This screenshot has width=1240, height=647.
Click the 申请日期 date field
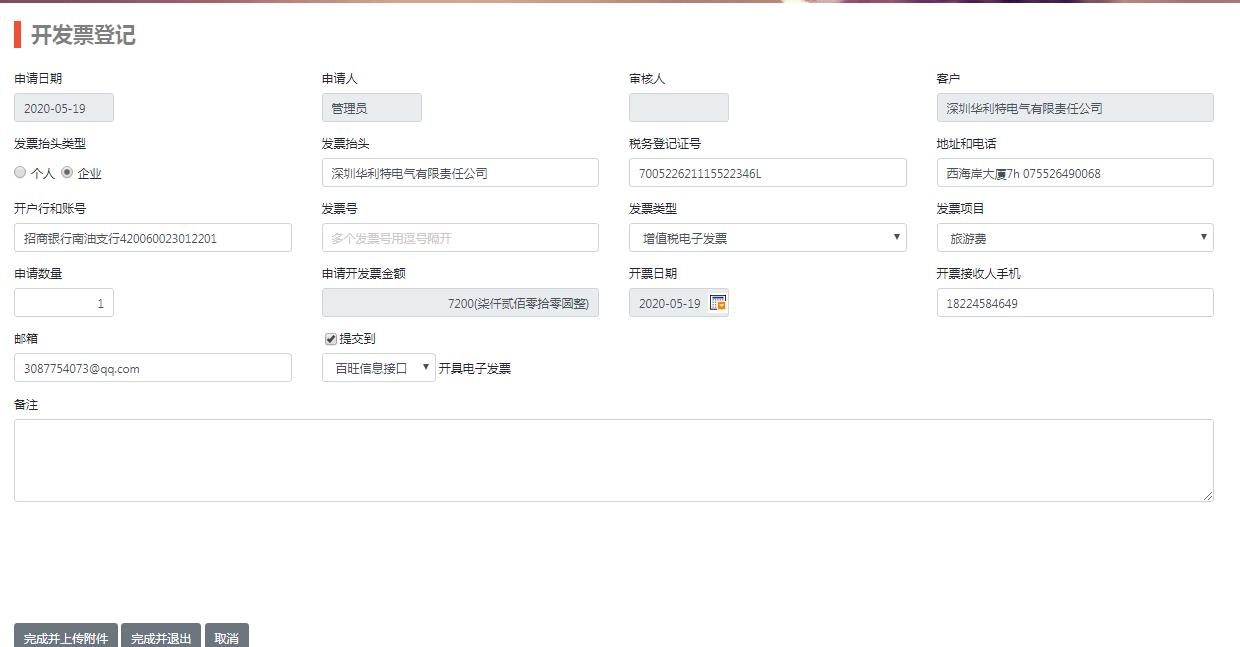coord(64,108)
